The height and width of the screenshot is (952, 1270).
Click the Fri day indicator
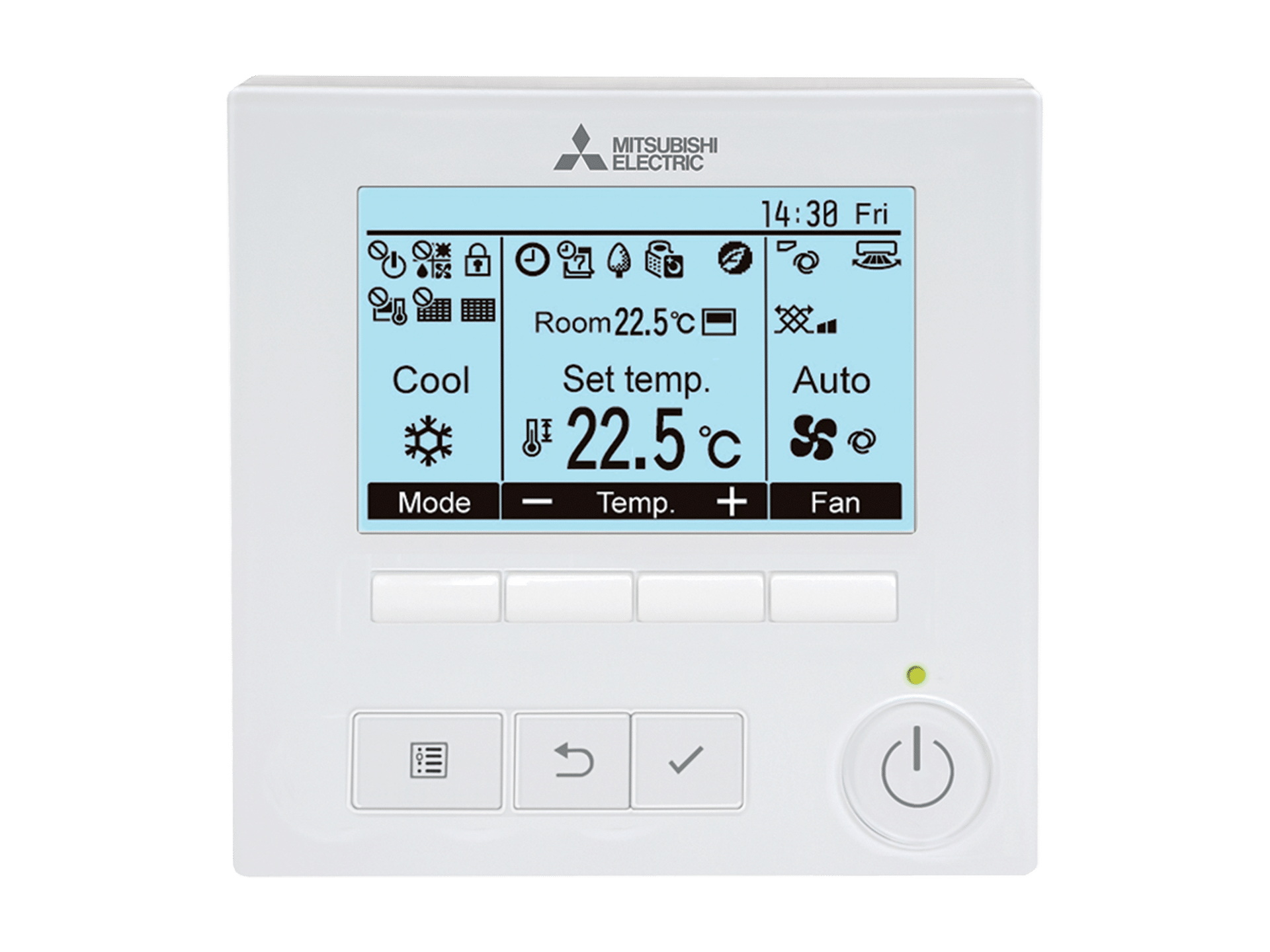pos(871,214)
